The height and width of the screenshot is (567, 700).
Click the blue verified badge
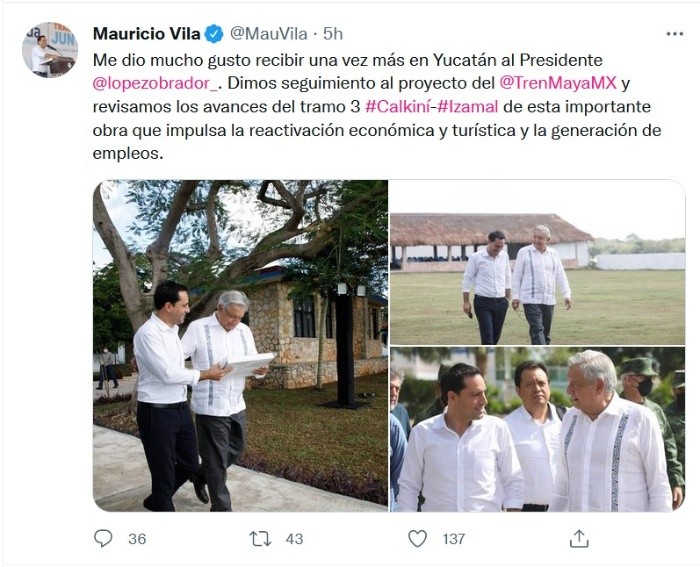point(214,34)
